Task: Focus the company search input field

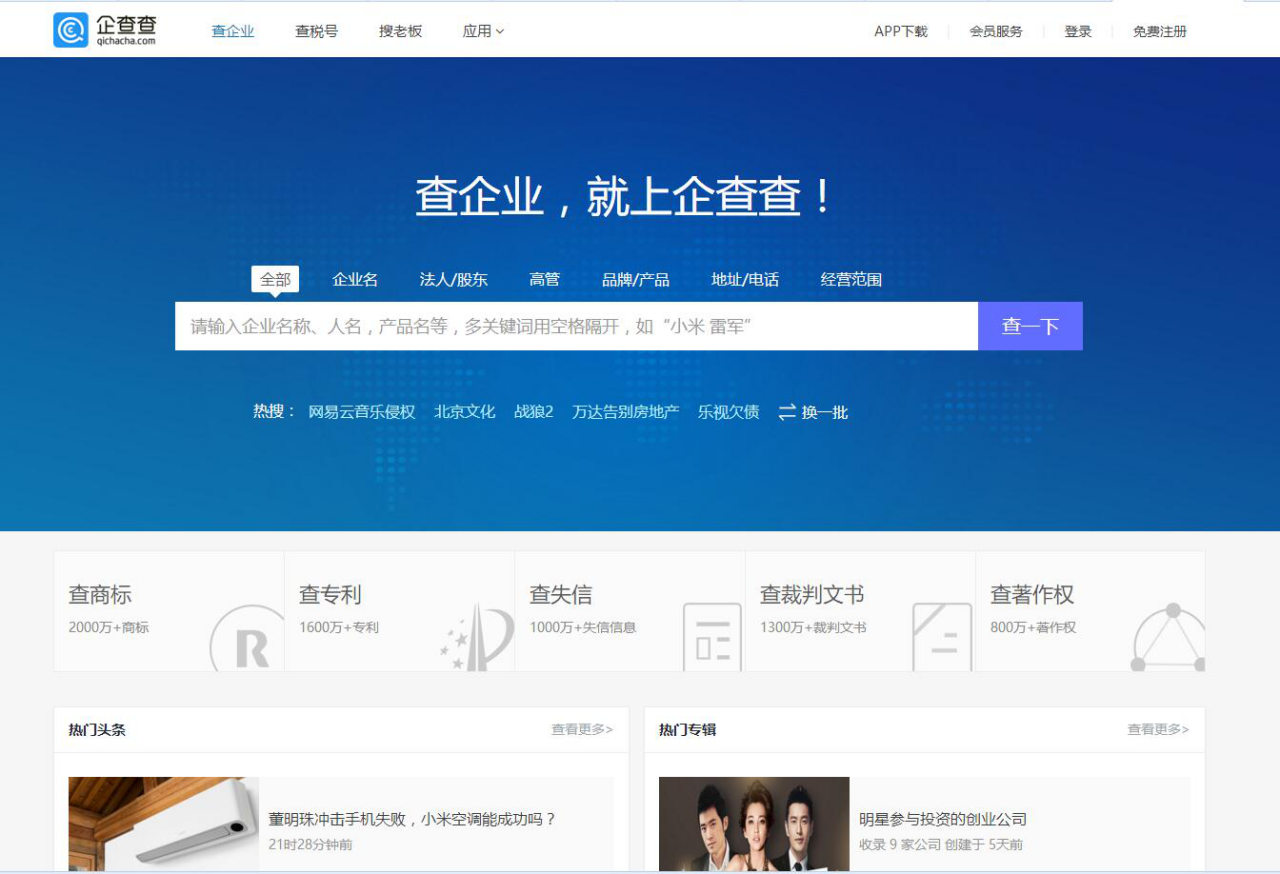Action: [x=576, y=326]
